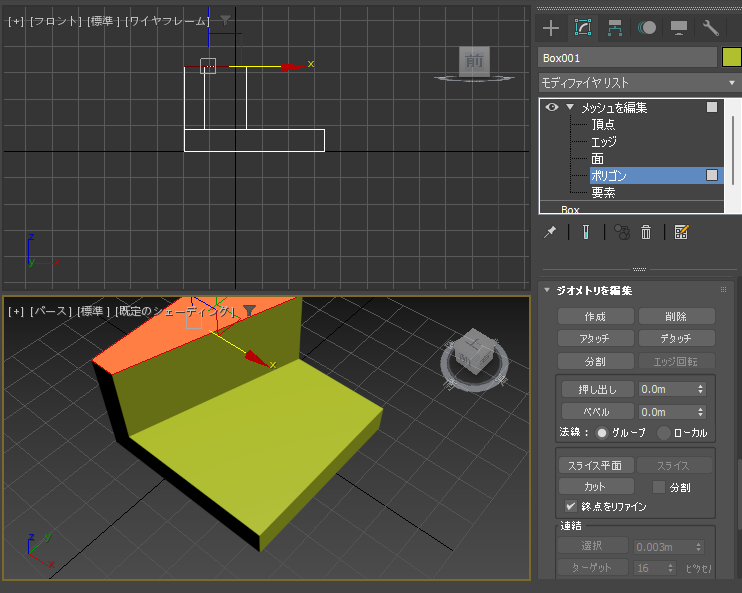
Task: Click the 削除 button
Action: pos(676,316)
